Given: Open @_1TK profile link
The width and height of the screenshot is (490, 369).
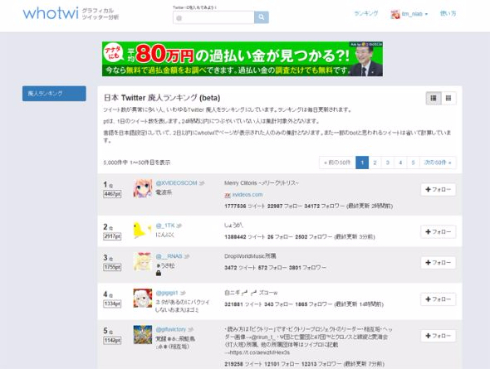Looking at the screenshot, I should click(165, 226).
